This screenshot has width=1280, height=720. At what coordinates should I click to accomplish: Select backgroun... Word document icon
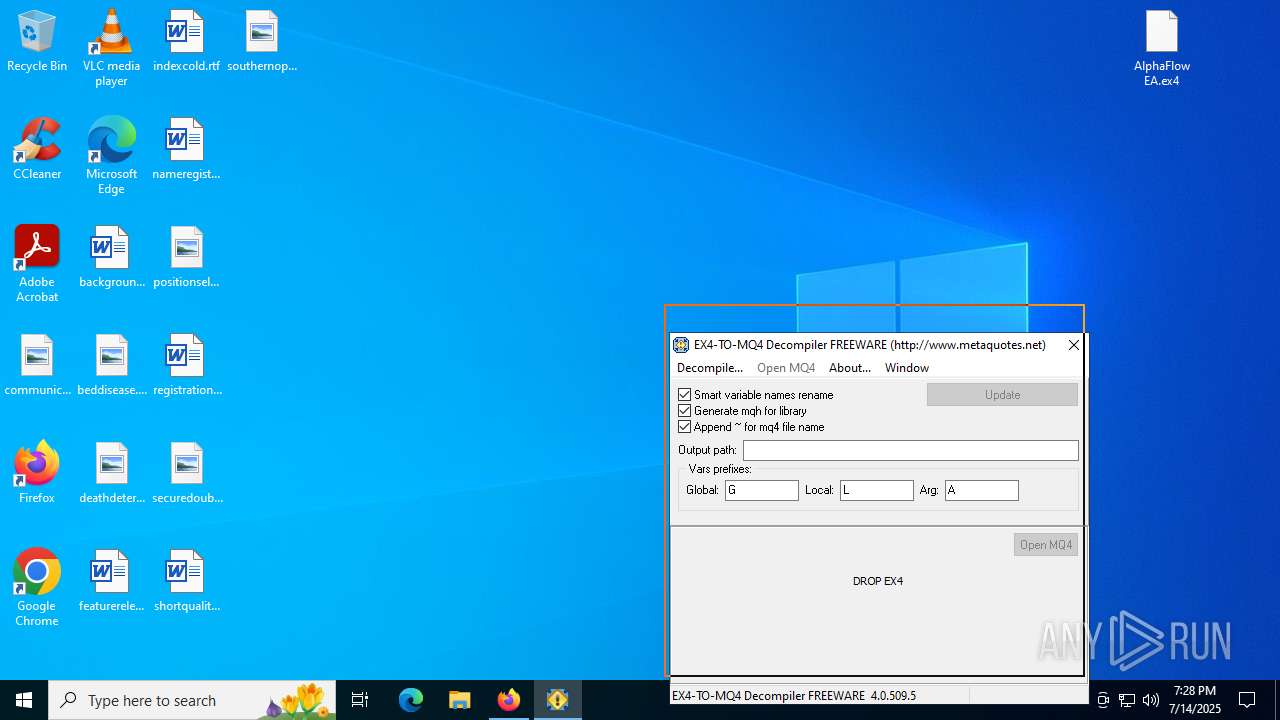coord(111,258)
